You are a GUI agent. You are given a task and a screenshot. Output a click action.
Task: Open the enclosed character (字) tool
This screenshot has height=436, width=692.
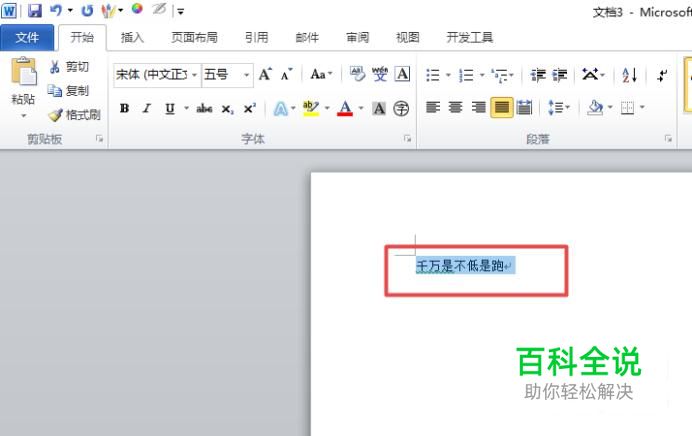[401, 109]
